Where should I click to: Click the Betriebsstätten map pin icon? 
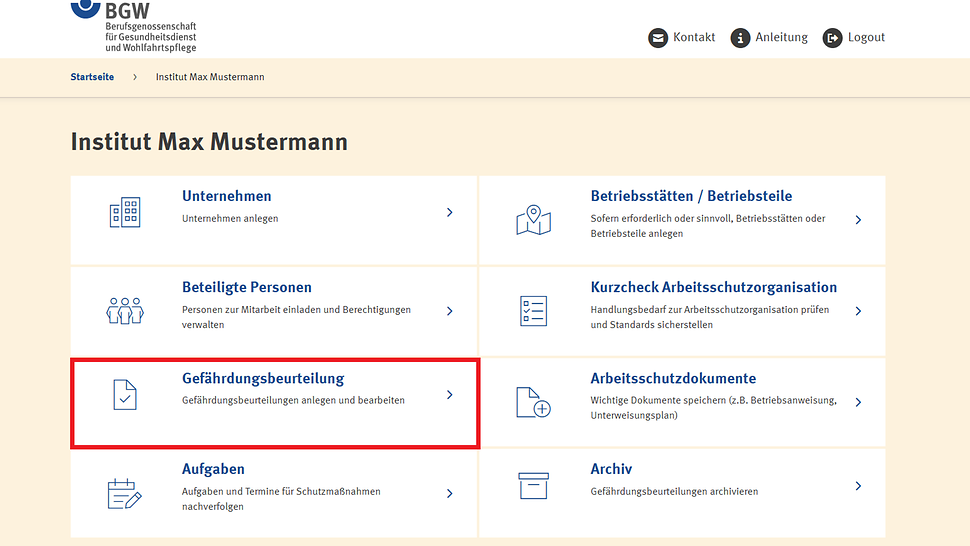(533, 219)
